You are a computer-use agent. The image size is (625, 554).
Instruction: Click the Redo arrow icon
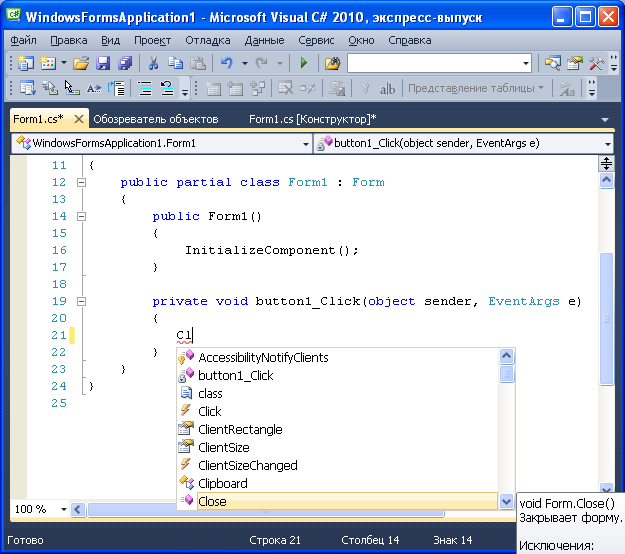(x=262, y=63)
